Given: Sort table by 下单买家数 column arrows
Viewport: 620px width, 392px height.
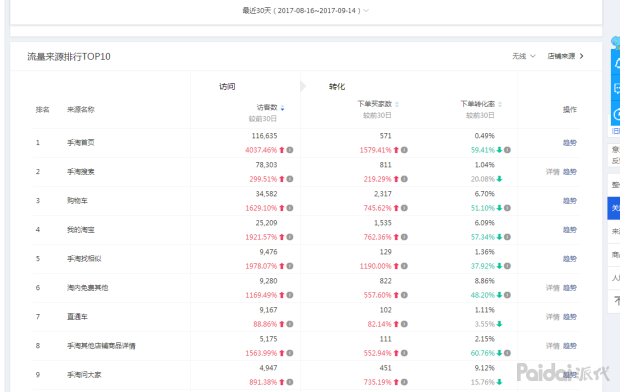Looking at the screenshot, I should (x=397, y=104).
